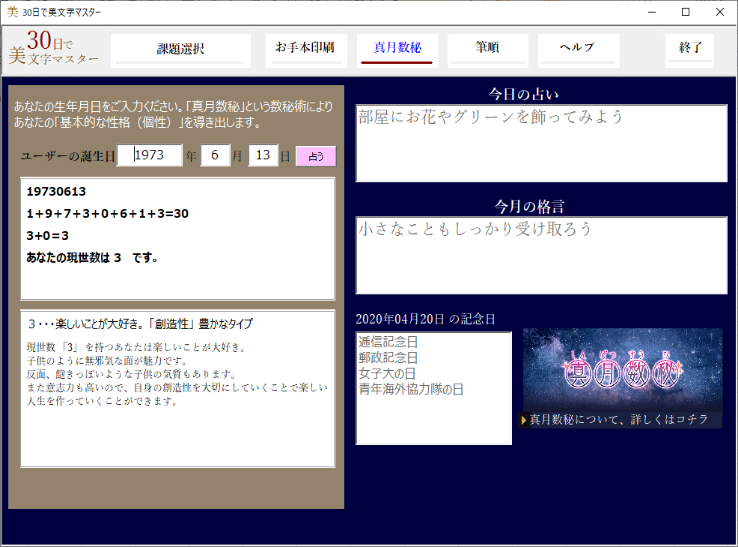Focus the birth year field containing 1973
Screen dimensions: 738x547
click(x=150, y=156)
